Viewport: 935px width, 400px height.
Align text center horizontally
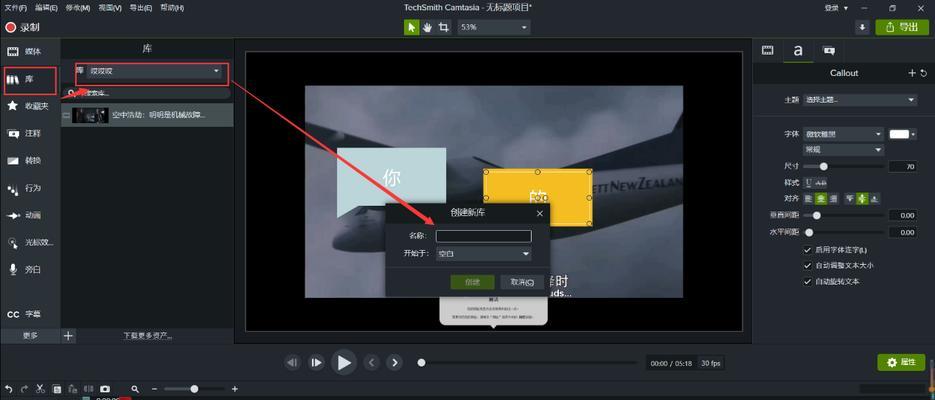pyautogui.click(x=821, y=199)
